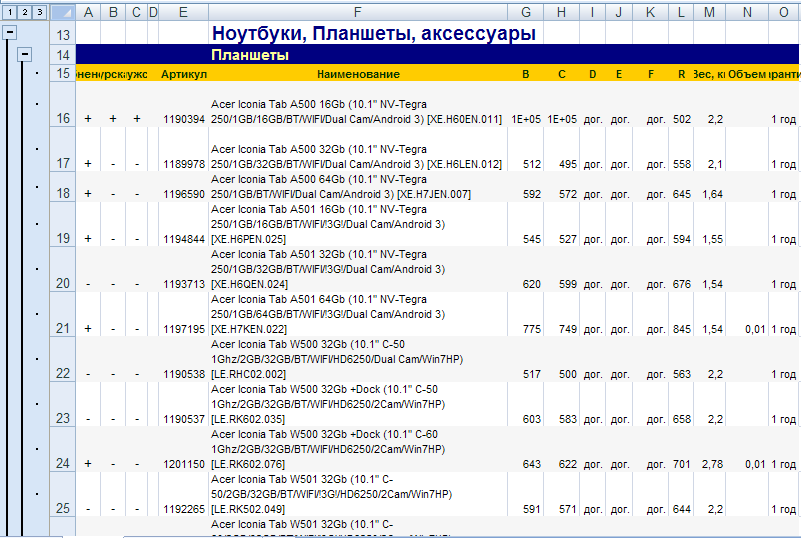This screenshot has width=801, height=538.
Task: Select column F header
Action: (358, 12)
